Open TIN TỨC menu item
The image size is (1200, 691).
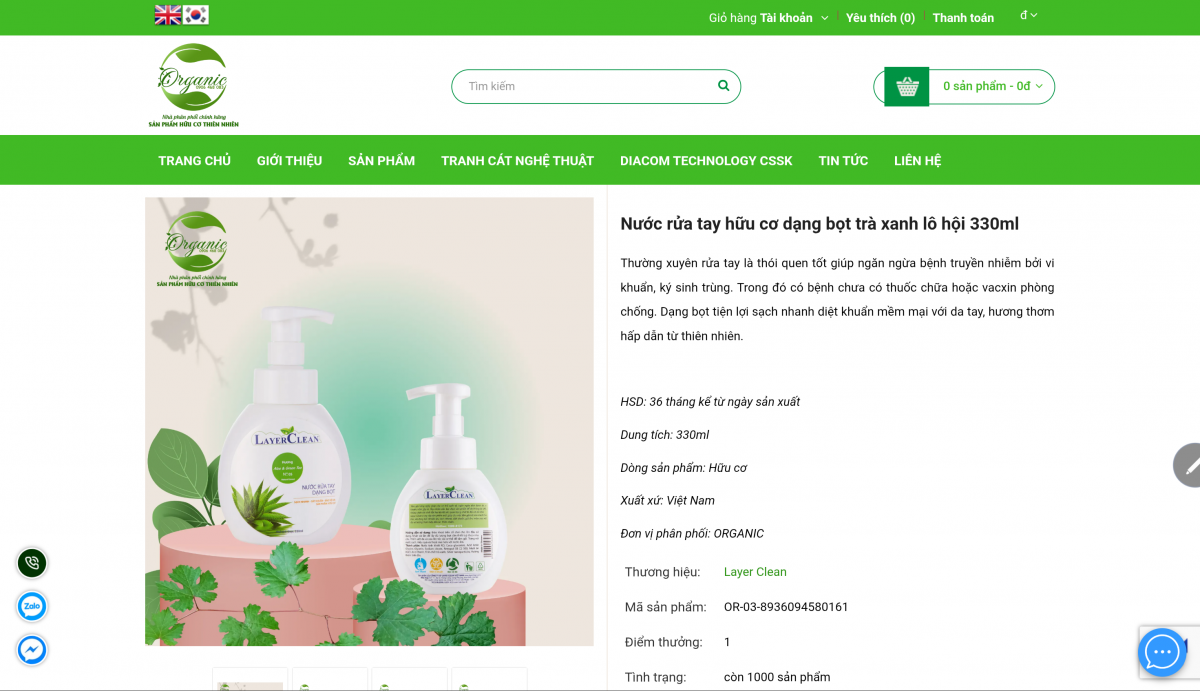[x=843, y=160]
